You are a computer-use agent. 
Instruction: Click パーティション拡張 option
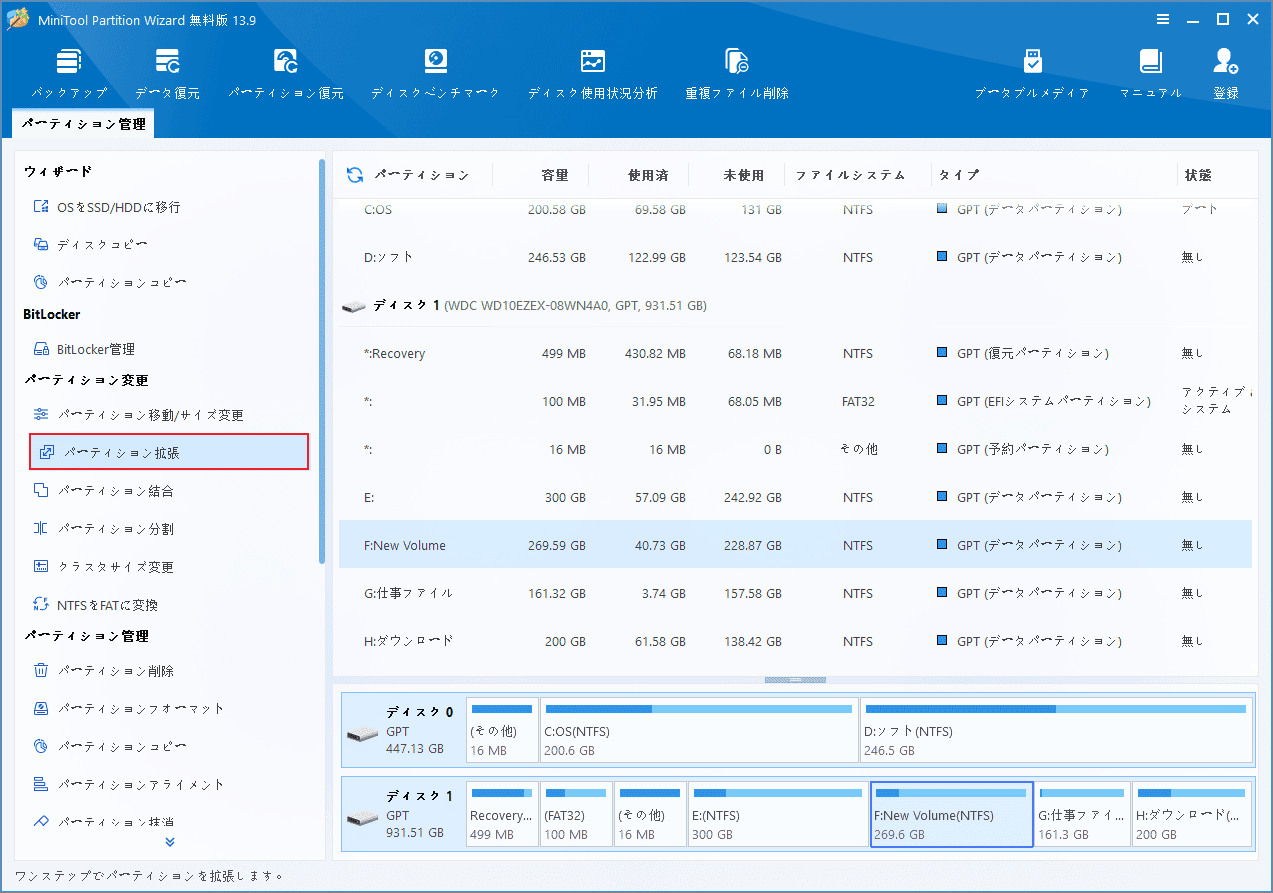pyautogui.click(x=169, y=452)
